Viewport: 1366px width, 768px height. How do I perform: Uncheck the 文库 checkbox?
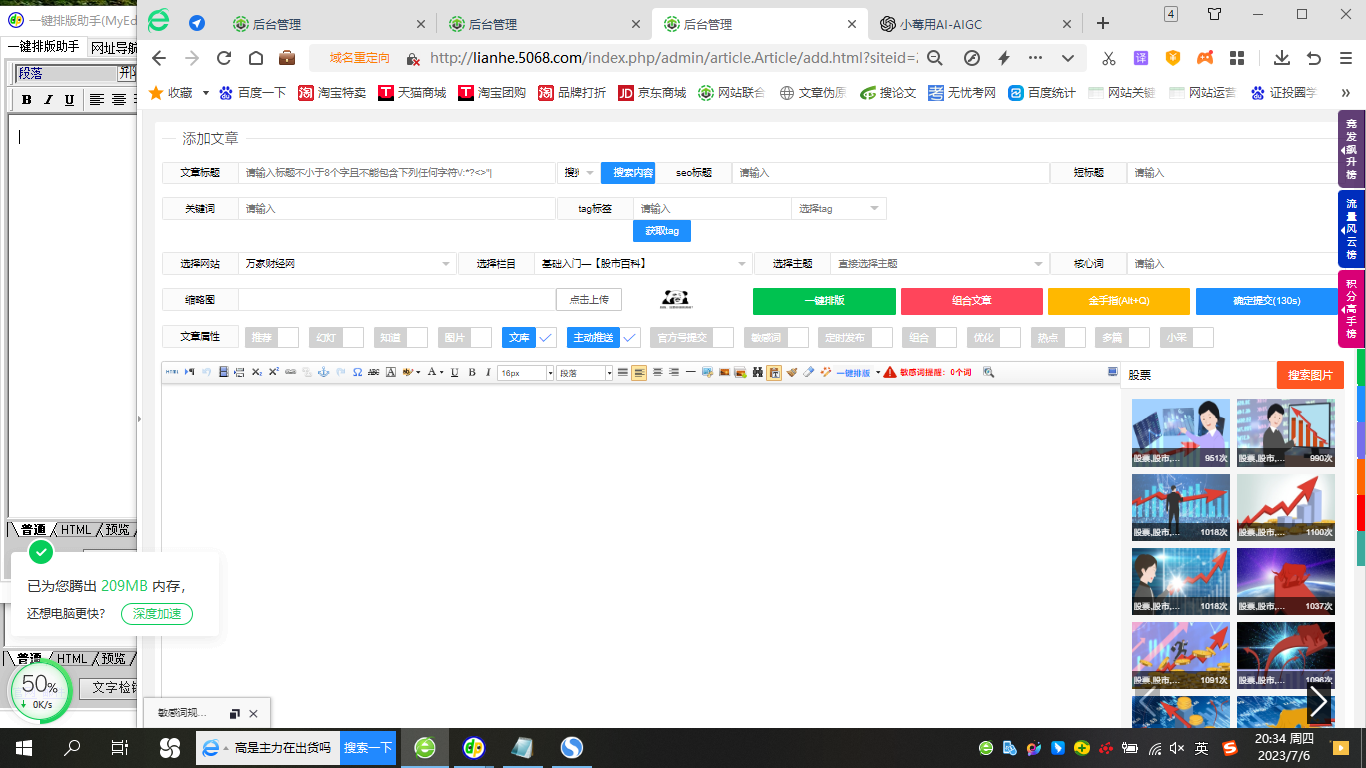coord(546,337)
